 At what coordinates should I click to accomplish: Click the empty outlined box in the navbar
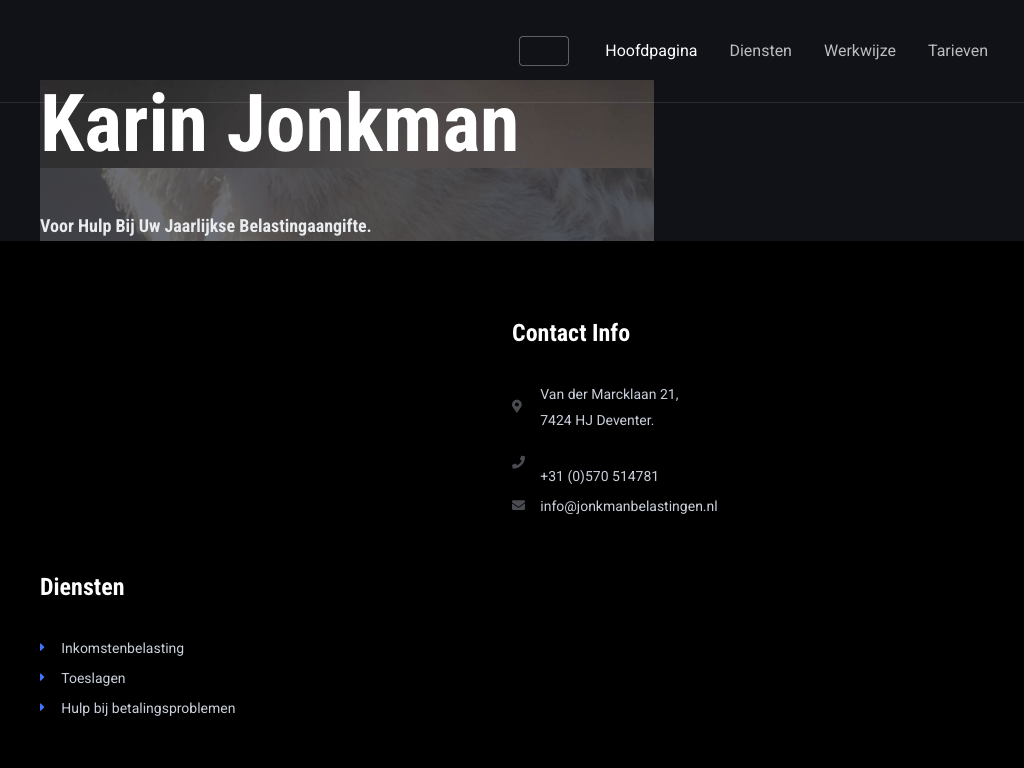click(x=544, y=51)
